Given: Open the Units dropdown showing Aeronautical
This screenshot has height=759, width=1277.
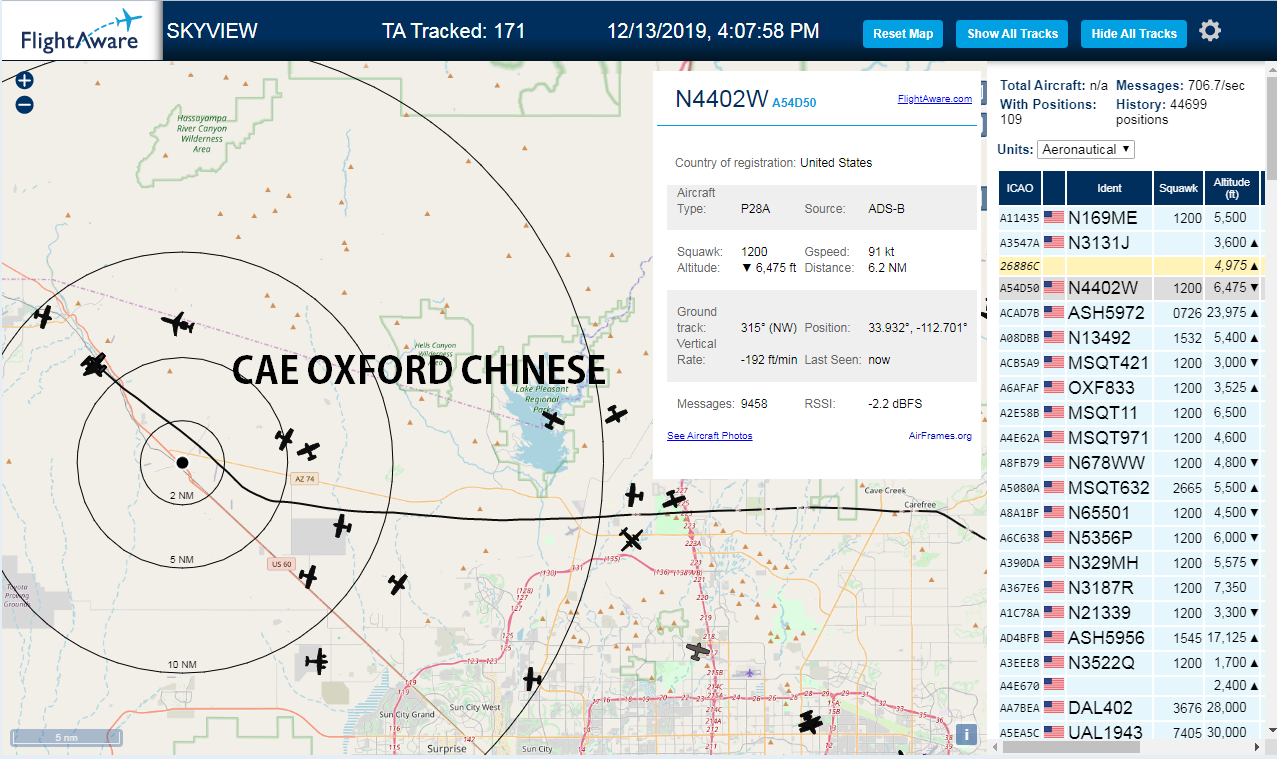Looking at the screenshot, I should pos(1086,149).
